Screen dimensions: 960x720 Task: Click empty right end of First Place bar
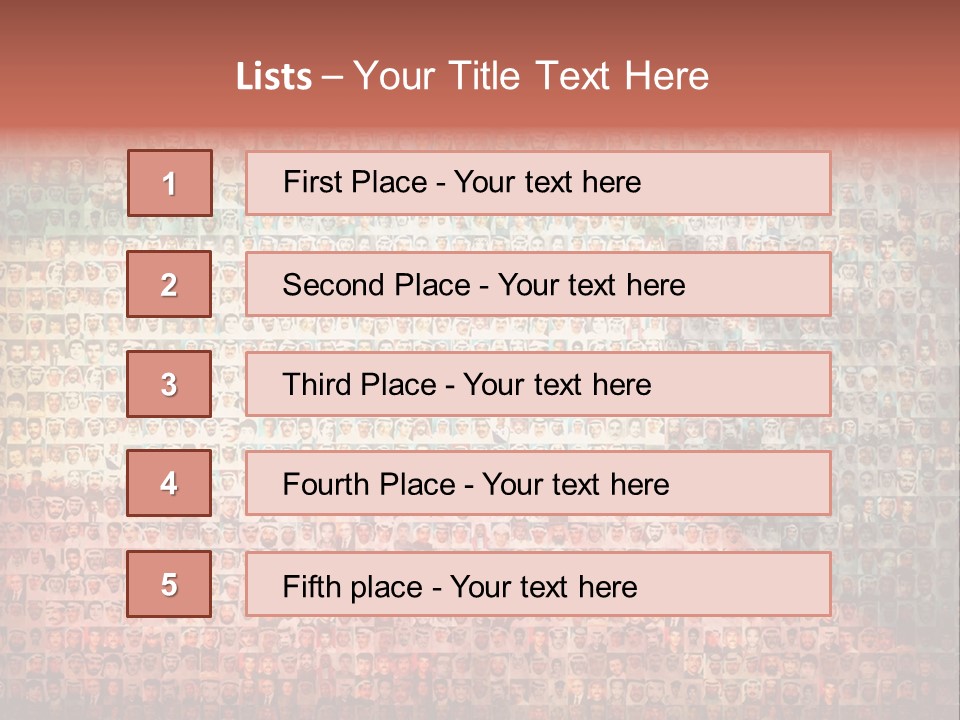pyautogui.click(x=760, y=183)
